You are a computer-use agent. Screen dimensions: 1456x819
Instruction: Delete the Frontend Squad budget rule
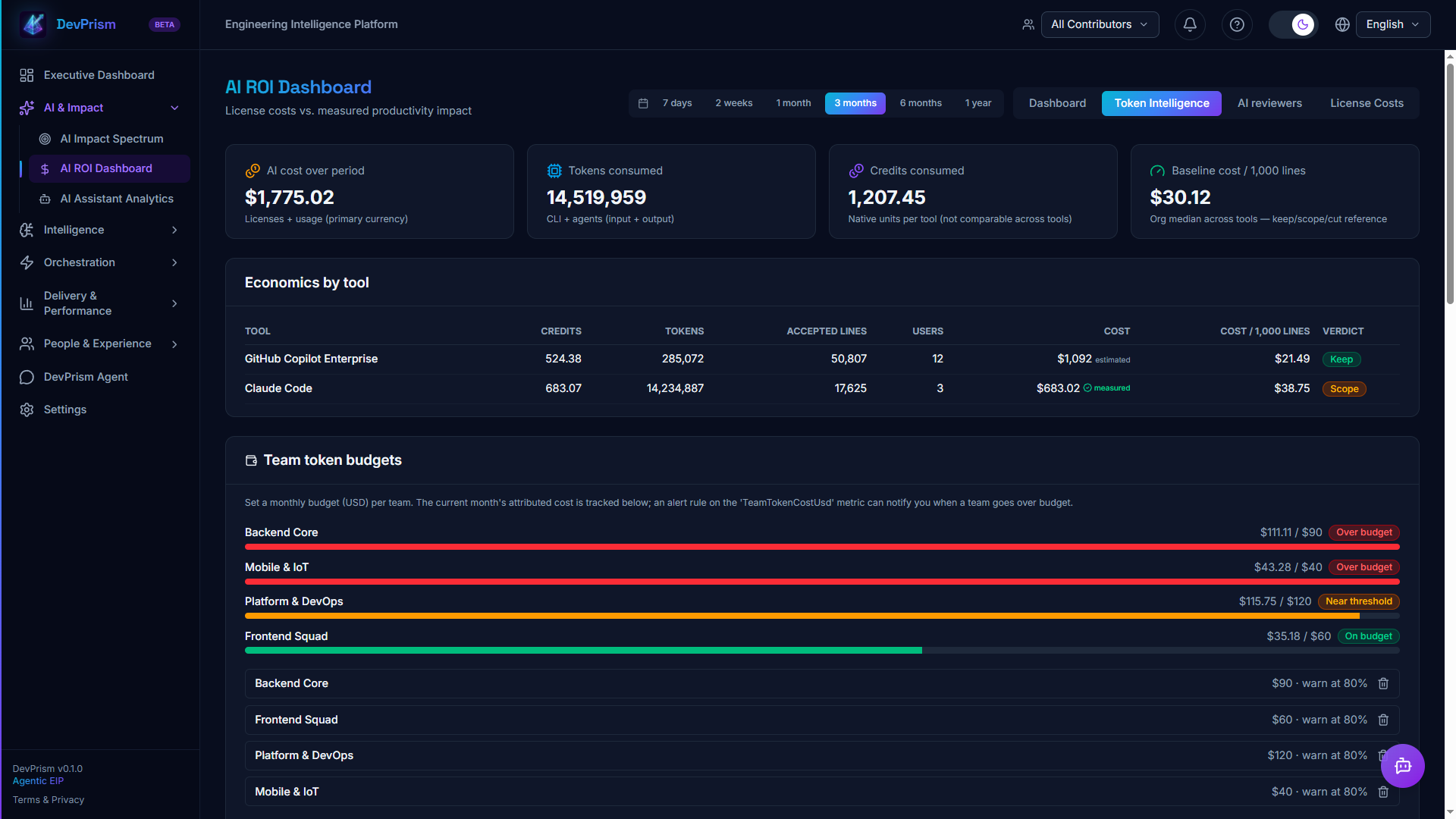click(1383, 720)
